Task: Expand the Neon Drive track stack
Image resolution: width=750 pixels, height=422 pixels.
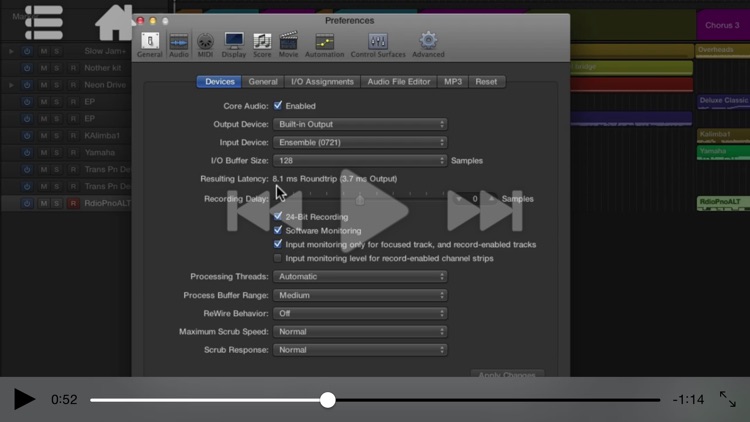Action: pos(11,85)
